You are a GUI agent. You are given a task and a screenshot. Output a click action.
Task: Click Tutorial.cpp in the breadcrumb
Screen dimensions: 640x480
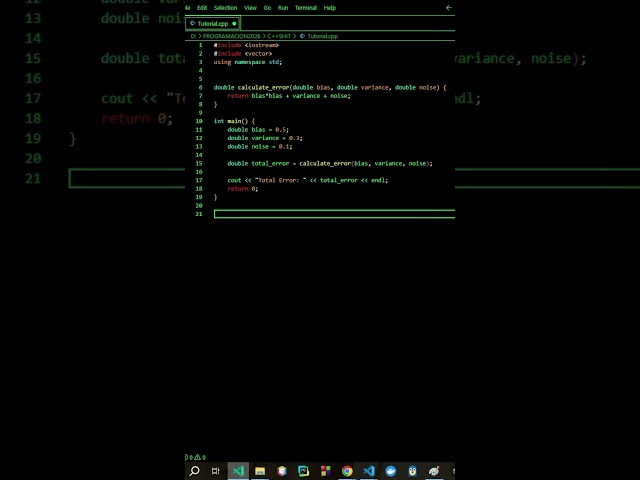tap(322, 36)
